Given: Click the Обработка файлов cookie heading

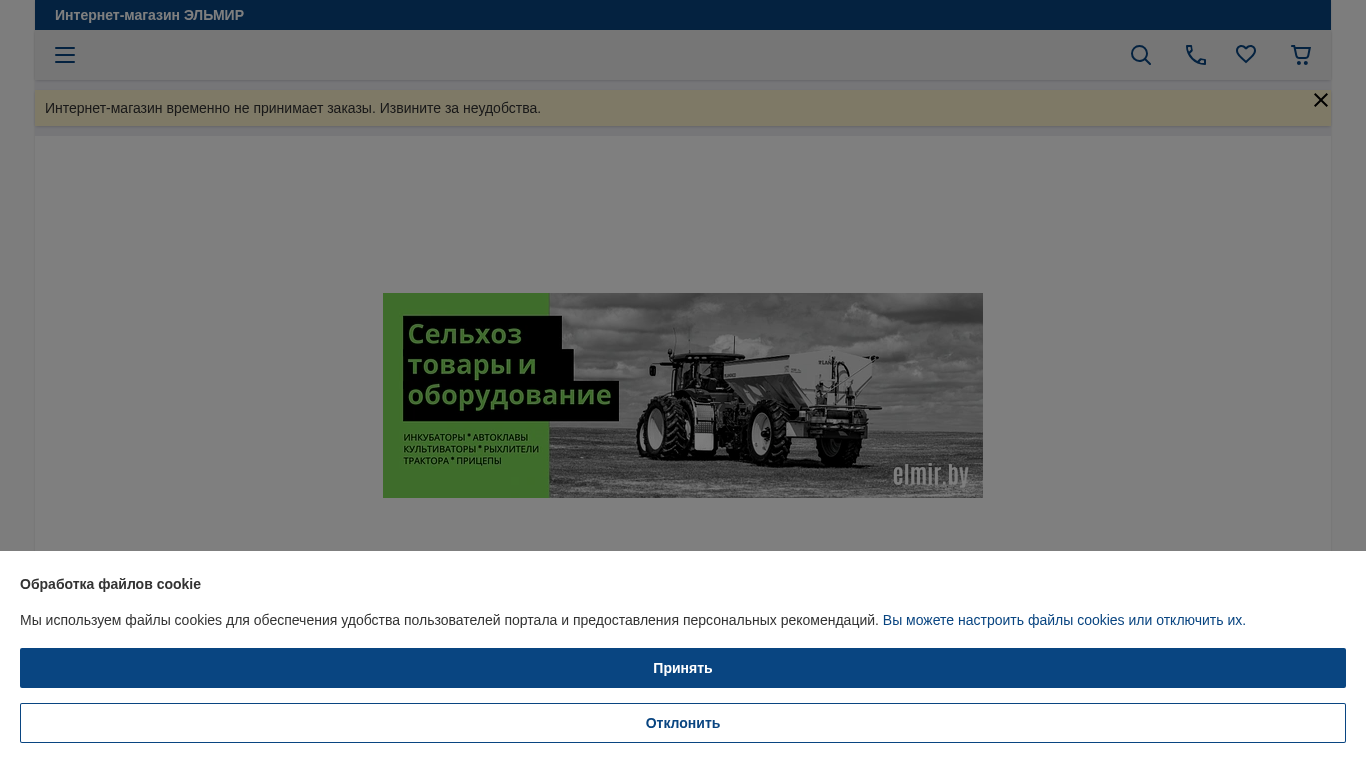Looking at the screenshot, I should (110, 584).
